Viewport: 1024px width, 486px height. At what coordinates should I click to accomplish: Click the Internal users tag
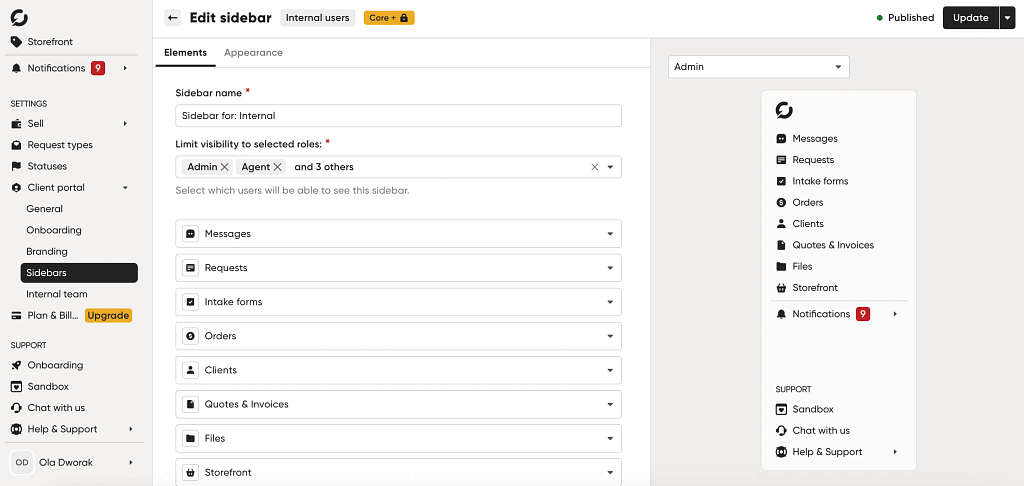point(317,18)
